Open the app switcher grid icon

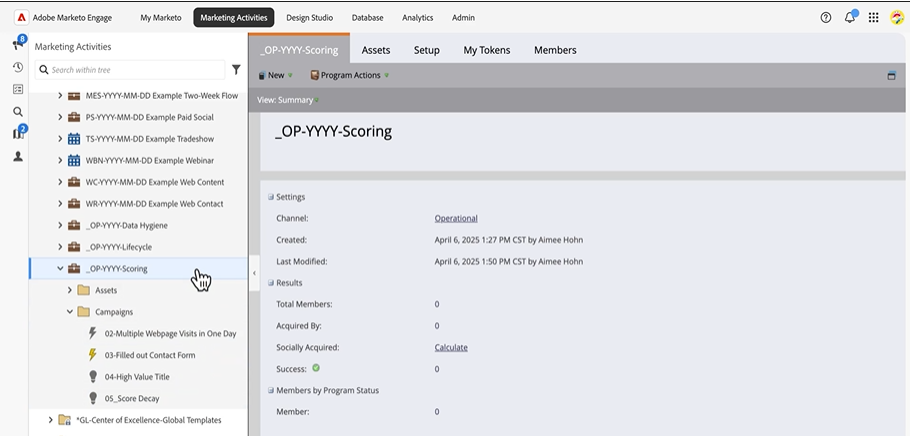tap(873, 17)
